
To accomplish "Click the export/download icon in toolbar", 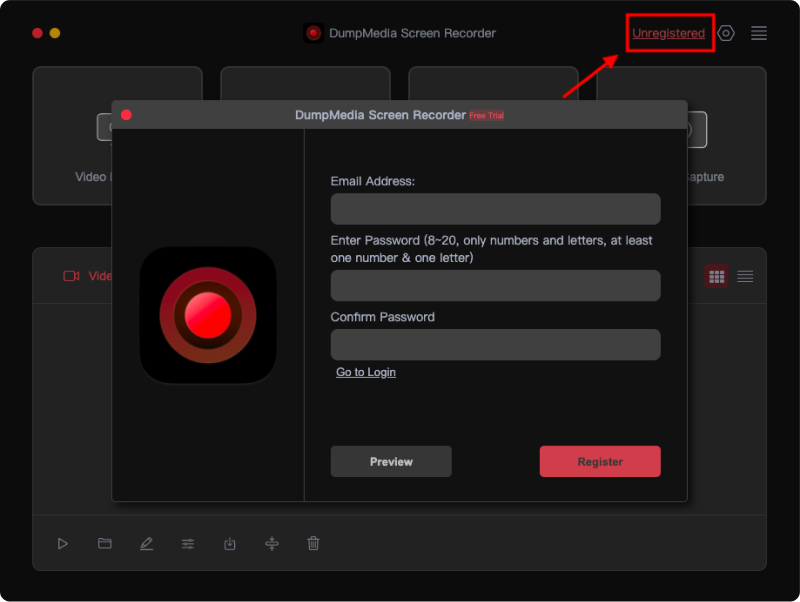I will pos(230,543).
